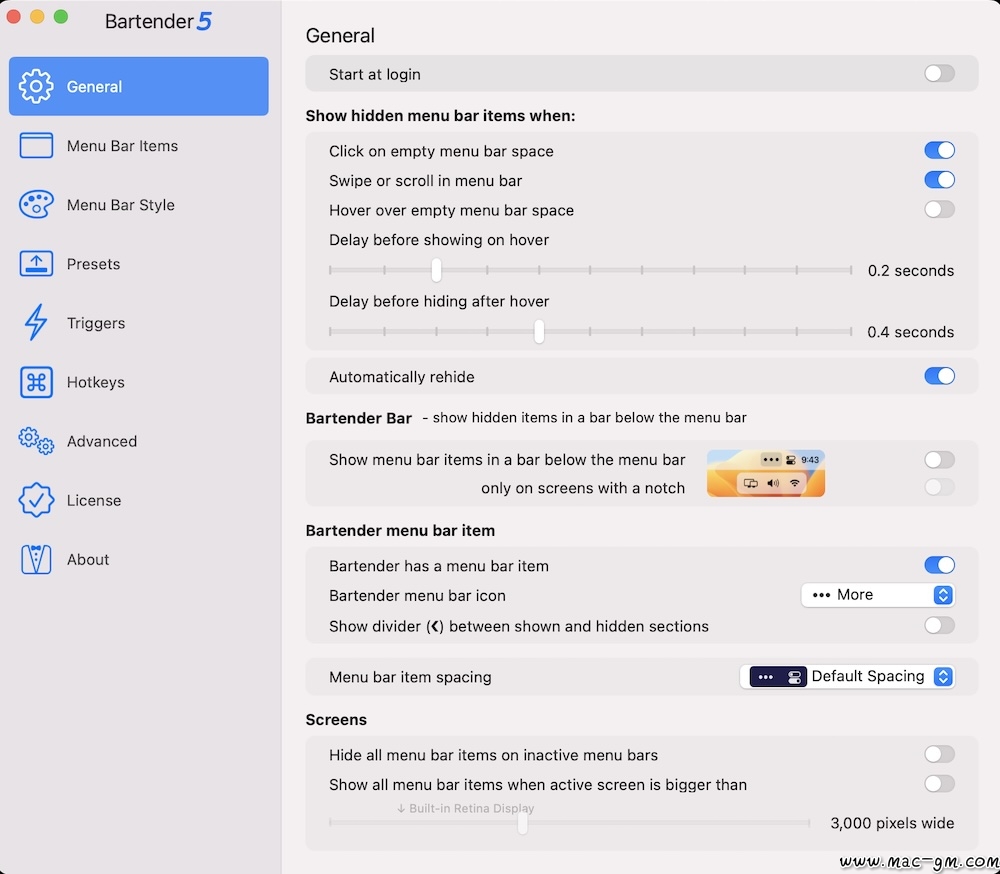Click the screen width pixels slider handle
This screenshot has height=874, width=1000.
click(x=523, y=822)
